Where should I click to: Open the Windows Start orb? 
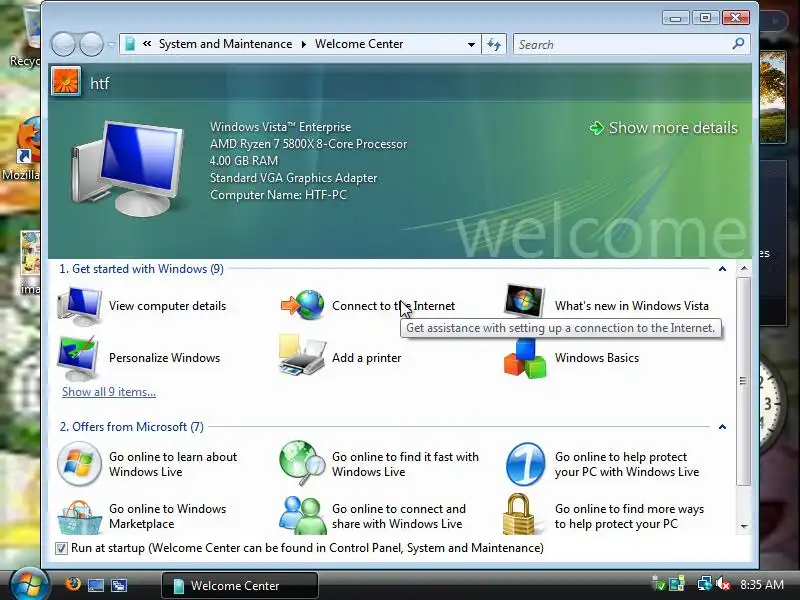click(x=29, y=584)
